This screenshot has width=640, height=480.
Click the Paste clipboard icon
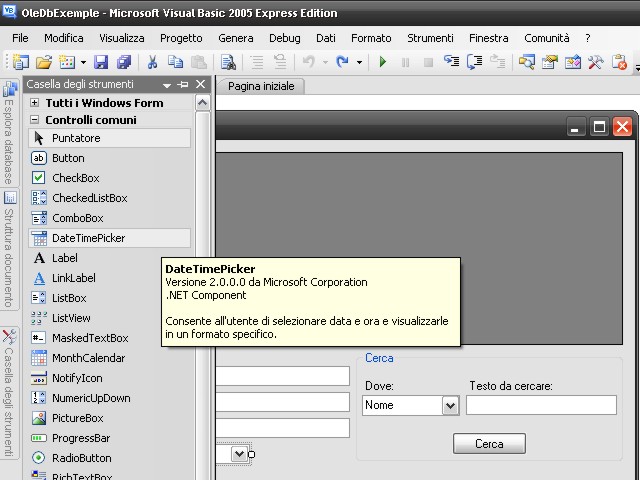(199, 62)
